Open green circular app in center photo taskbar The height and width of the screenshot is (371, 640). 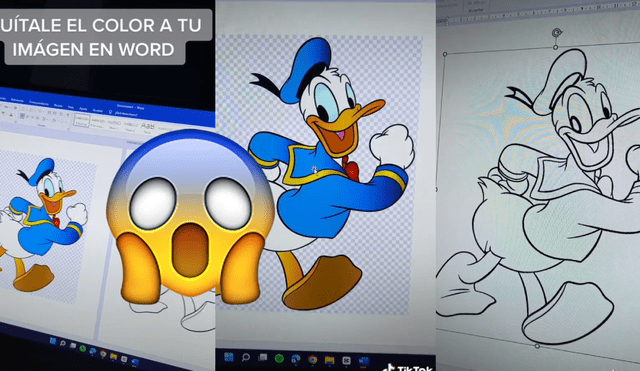click(x=279, y=359)
